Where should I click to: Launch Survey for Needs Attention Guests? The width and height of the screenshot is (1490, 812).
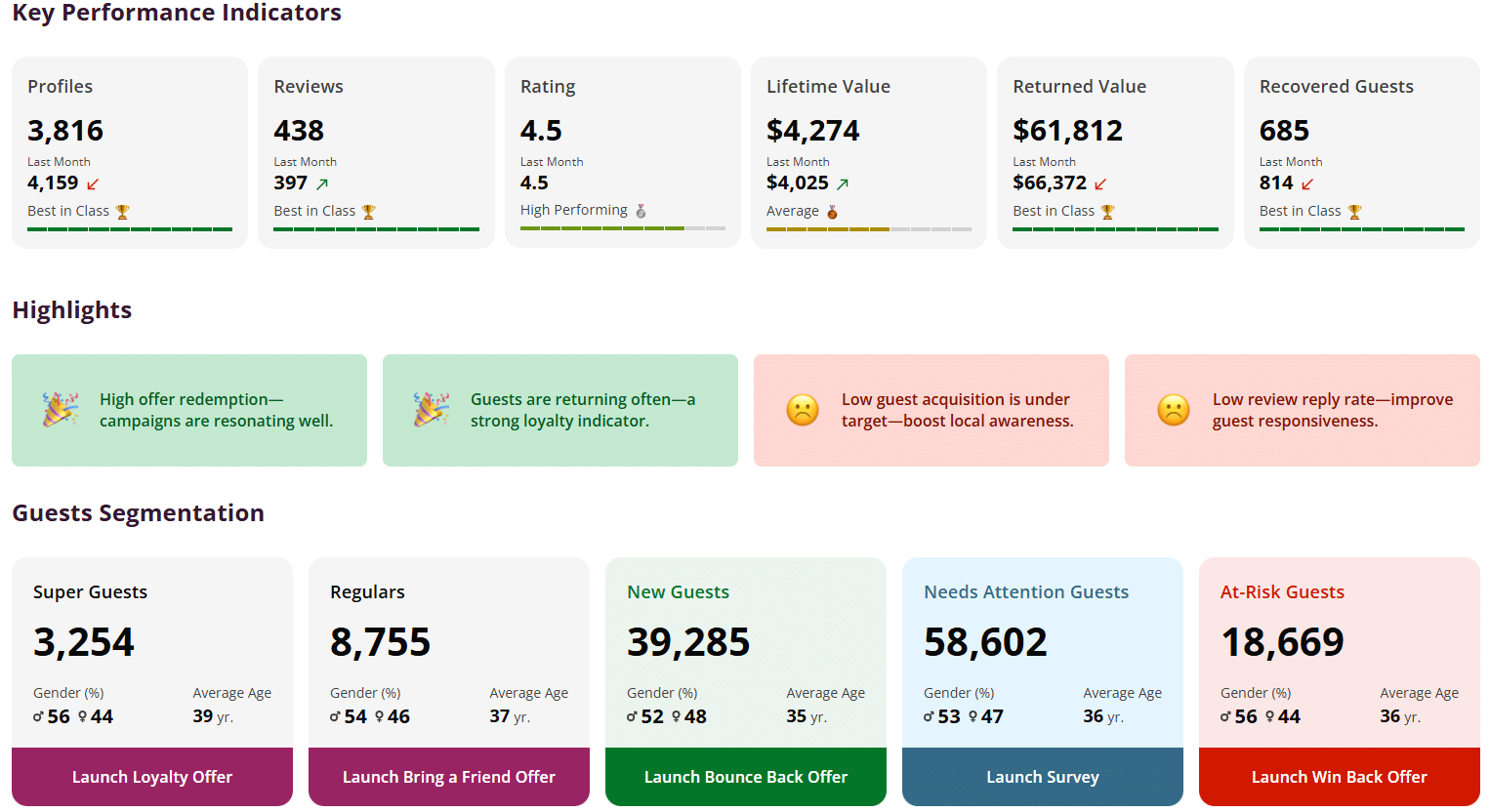pos(1042,777)
